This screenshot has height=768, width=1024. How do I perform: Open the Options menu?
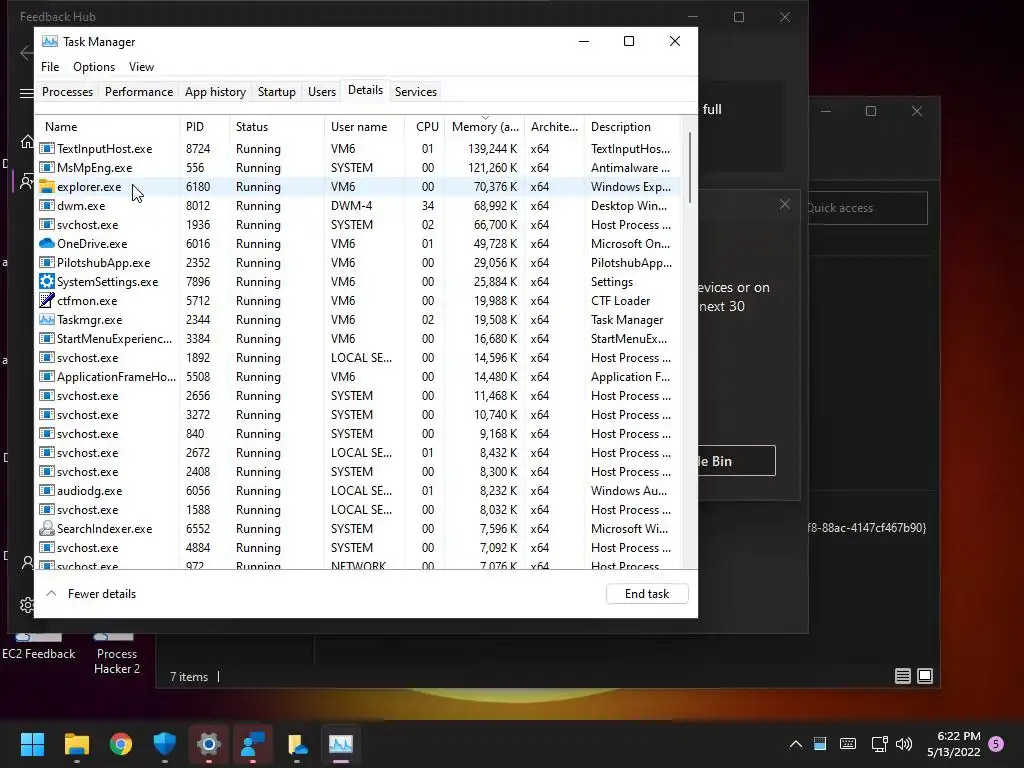point(94,67)
